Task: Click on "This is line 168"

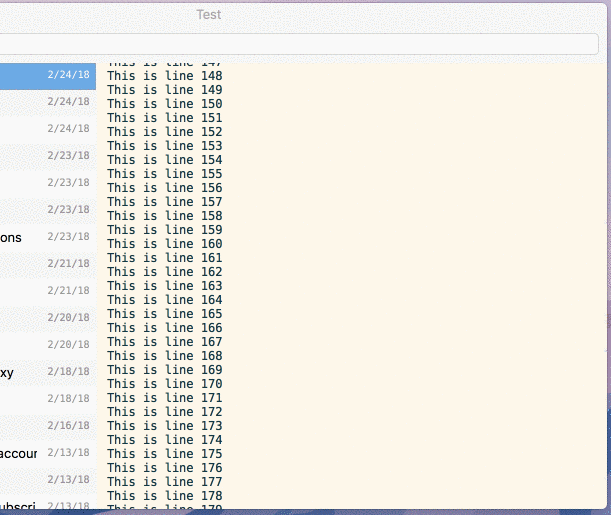Action: 165,356
